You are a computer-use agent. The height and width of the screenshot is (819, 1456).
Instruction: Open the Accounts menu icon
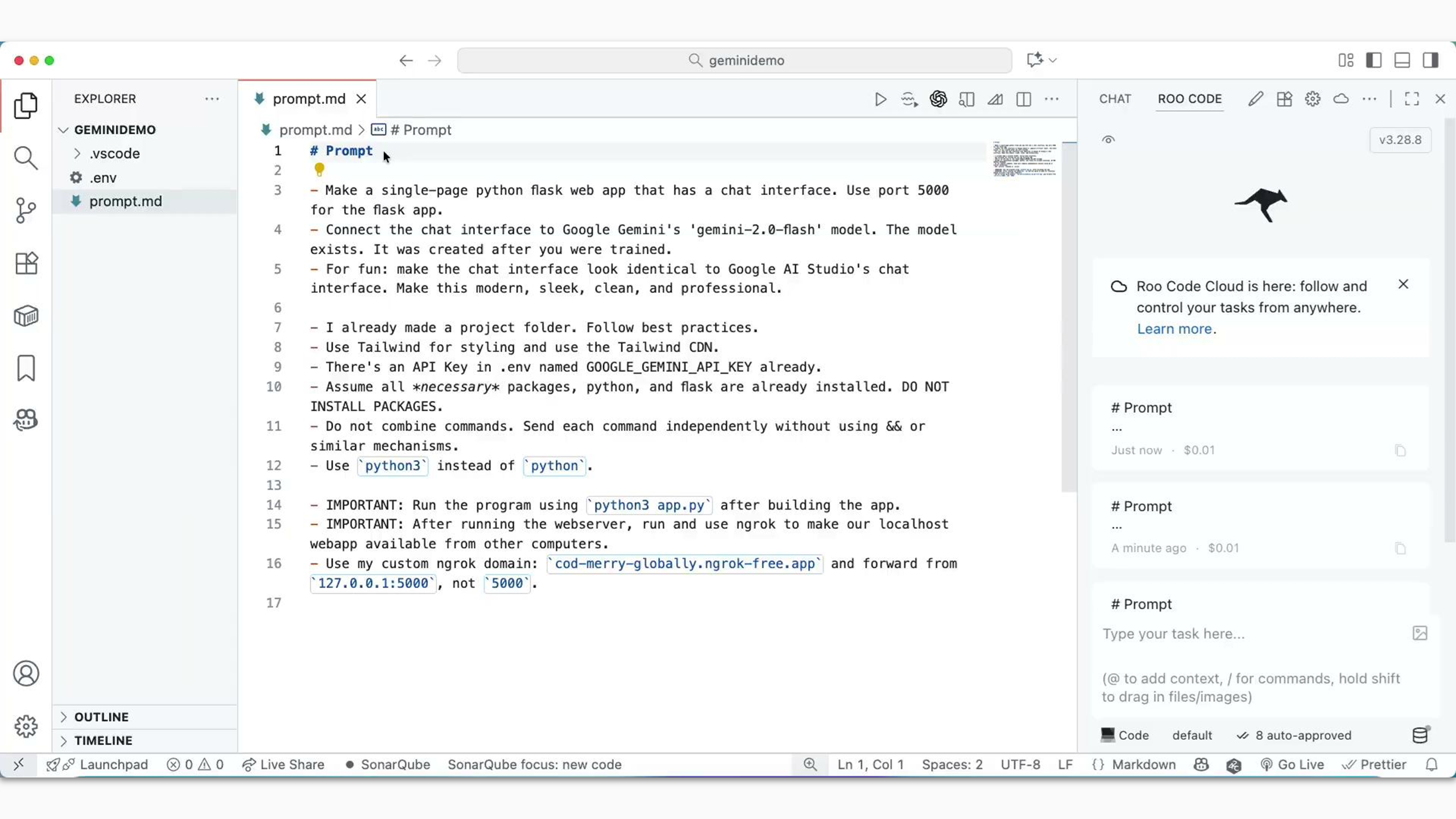(x=26, y=674)
